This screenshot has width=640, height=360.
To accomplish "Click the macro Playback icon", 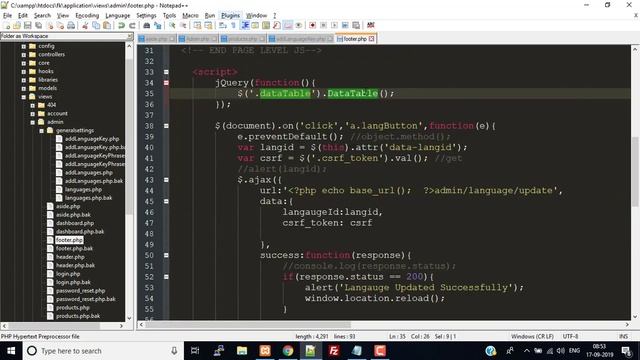I will (334, 25).
